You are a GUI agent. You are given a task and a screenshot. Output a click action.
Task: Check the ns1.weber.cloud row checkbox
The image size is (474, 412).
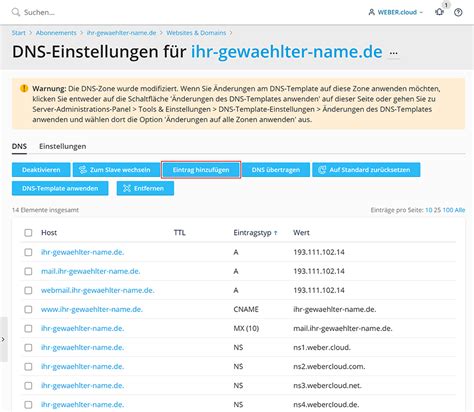(x=28, y=347)
